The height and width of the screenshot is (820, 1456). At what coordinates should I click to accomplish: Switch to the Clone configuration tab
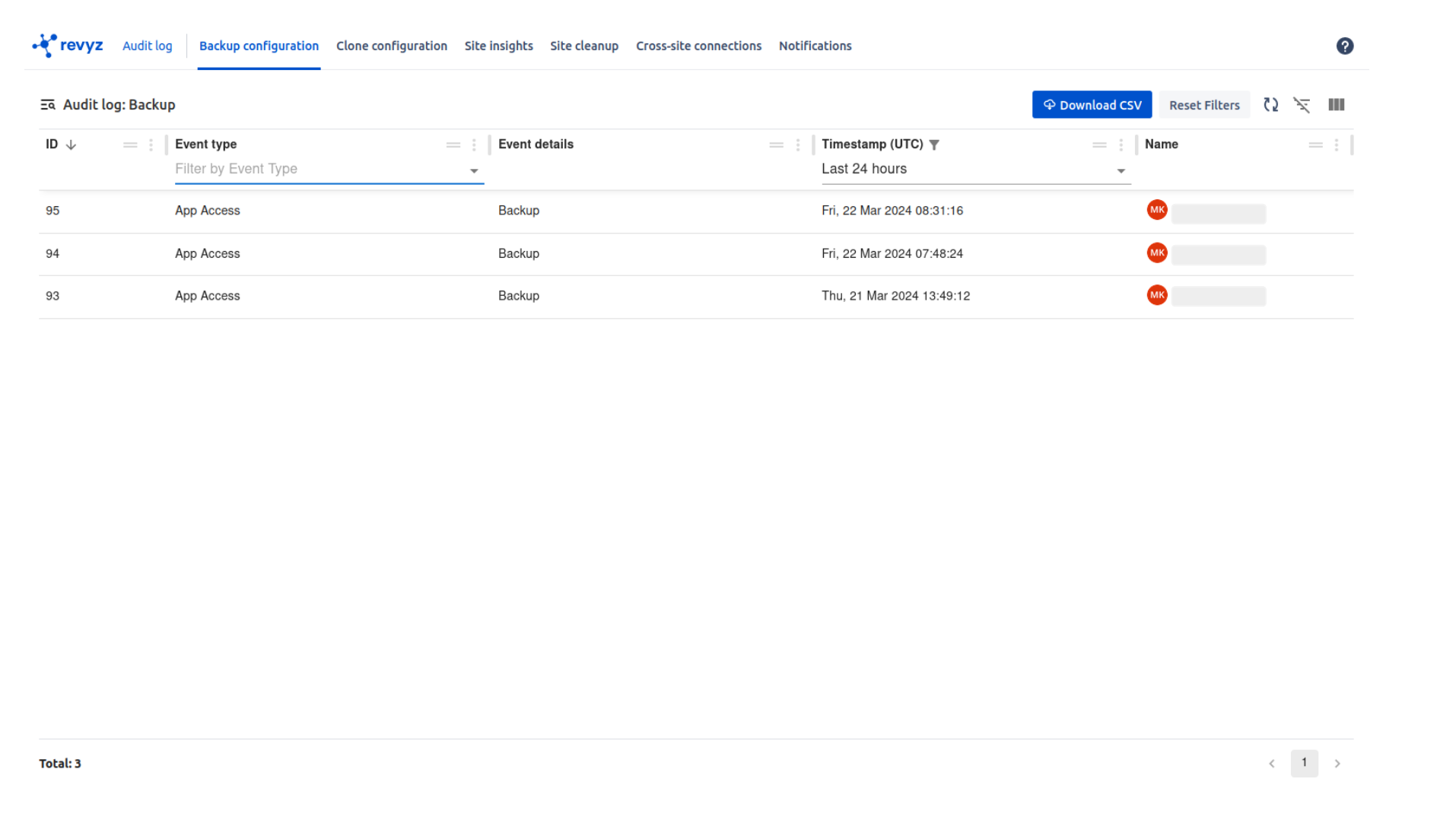391,46
